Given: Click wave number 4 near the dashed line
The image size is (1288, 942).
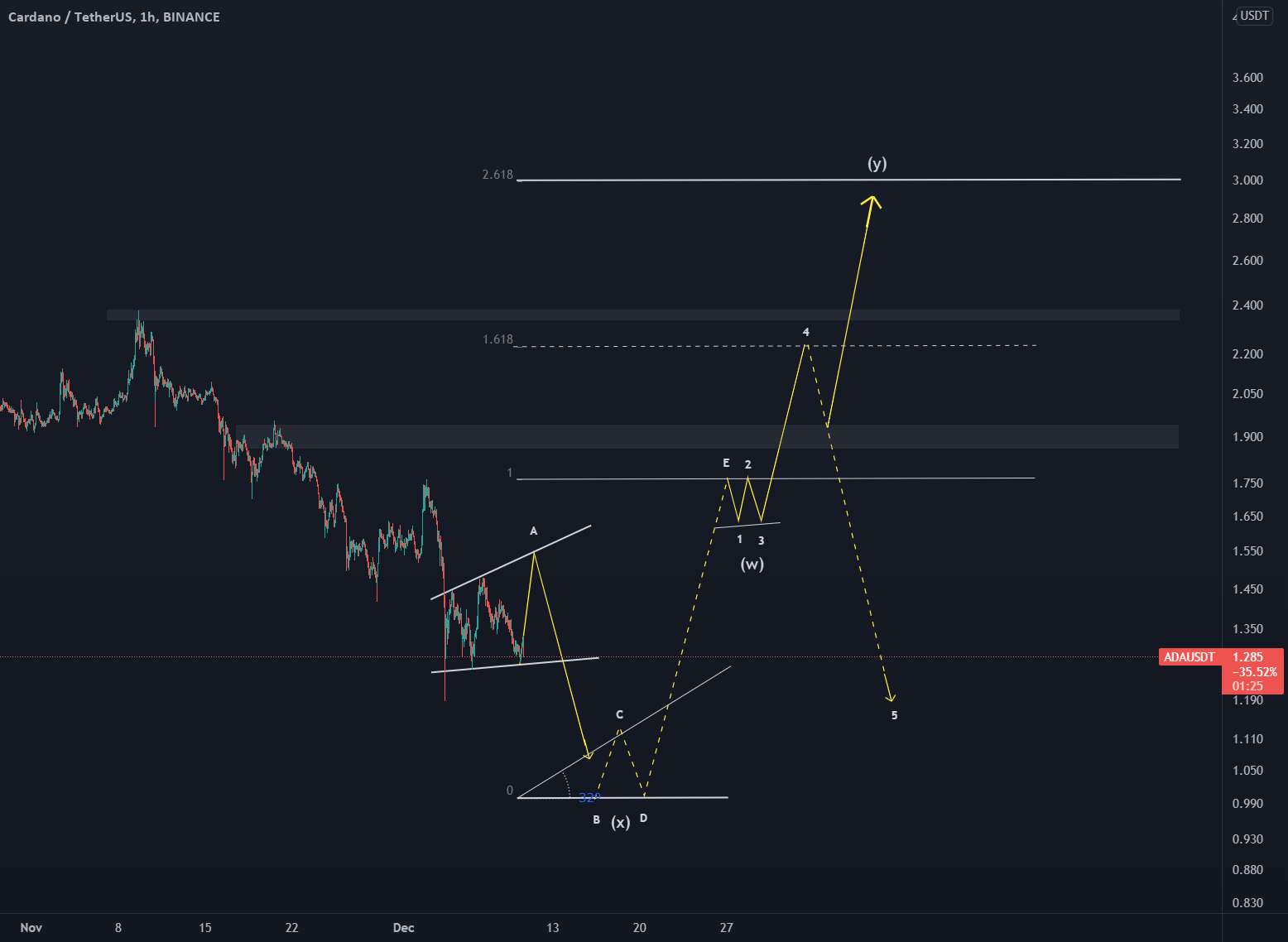Looking at the screenshot, I should tap(805, 332).
